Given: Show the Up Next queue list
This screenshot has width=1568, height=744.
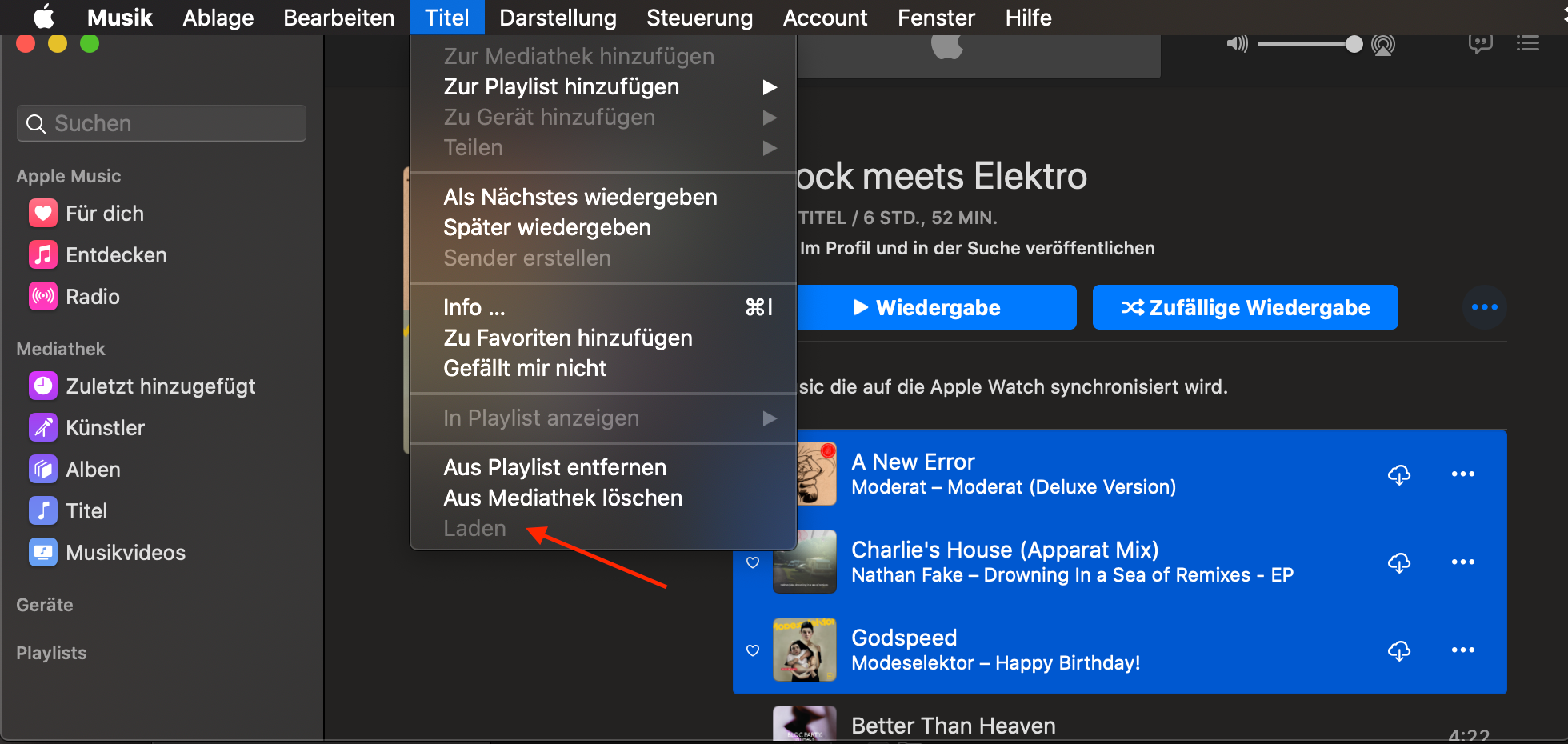Looking at the screenshot, I should click(x=1528, y=43).
